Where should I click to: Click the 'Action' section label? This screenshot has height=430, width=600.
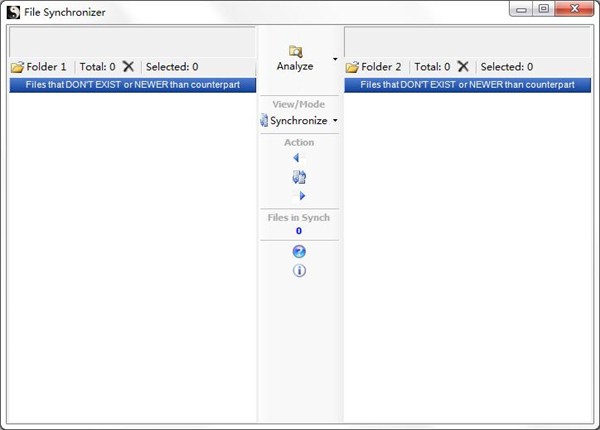299,142
